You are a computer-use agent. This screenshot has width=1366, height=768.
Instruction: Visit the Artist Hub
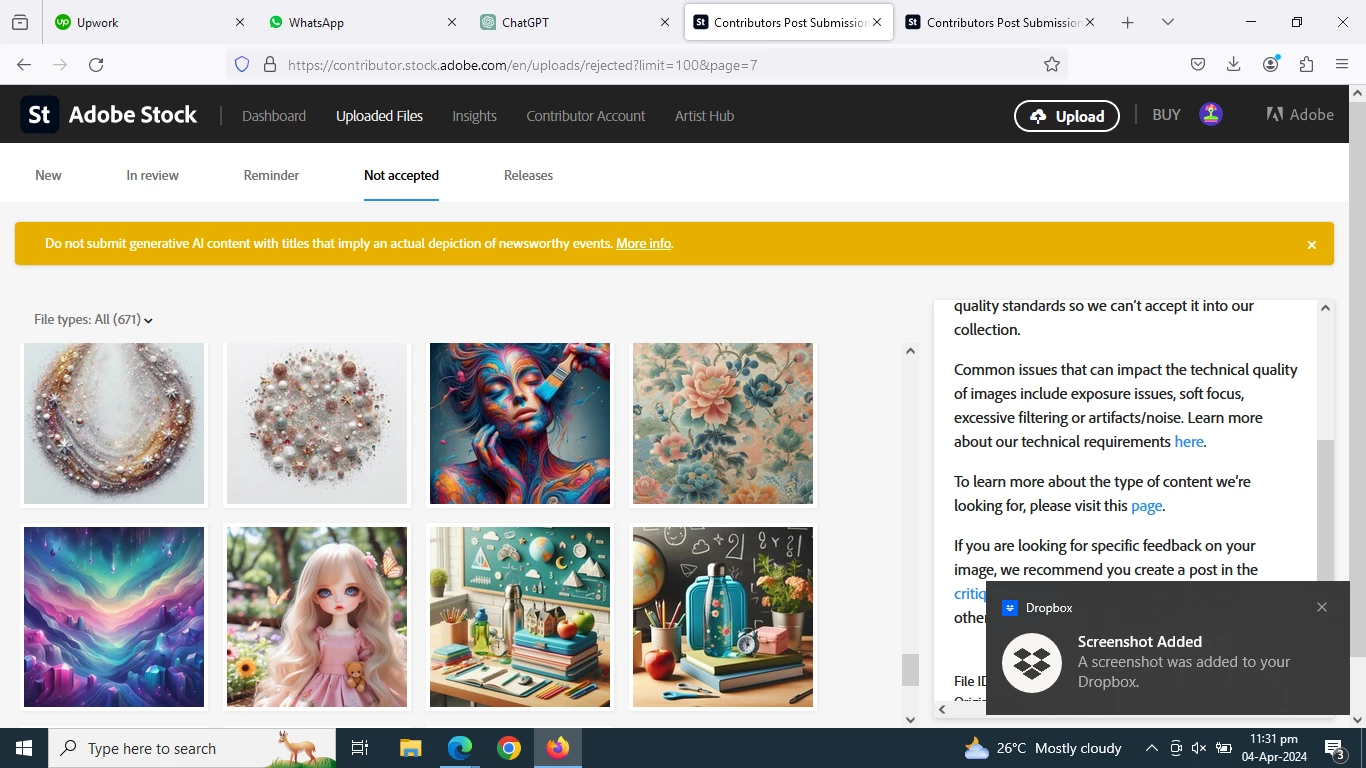click(x=704, y=116)
